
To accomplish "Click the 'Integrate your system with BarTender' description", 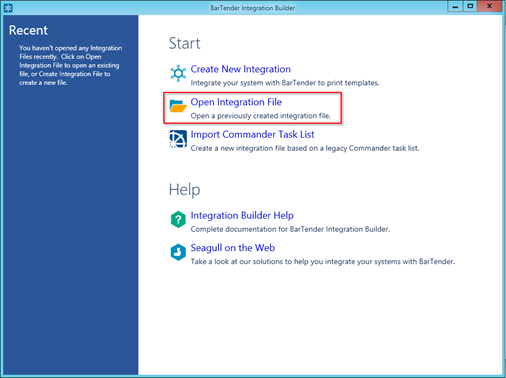I will 285,83.
